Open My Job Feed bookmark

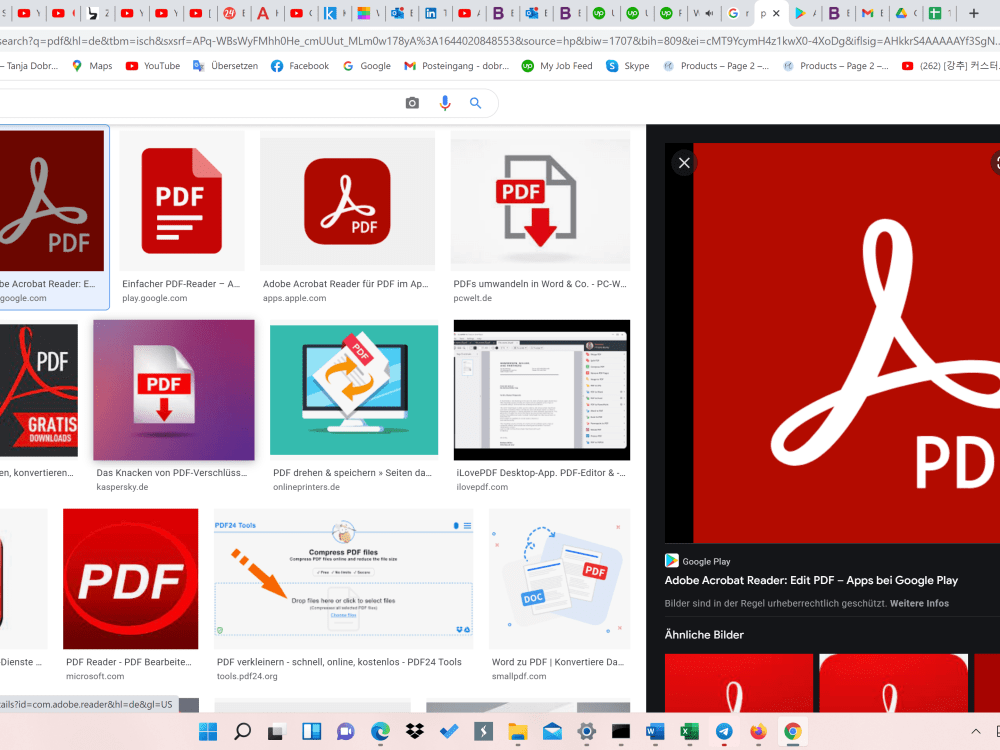click(557, 66)
